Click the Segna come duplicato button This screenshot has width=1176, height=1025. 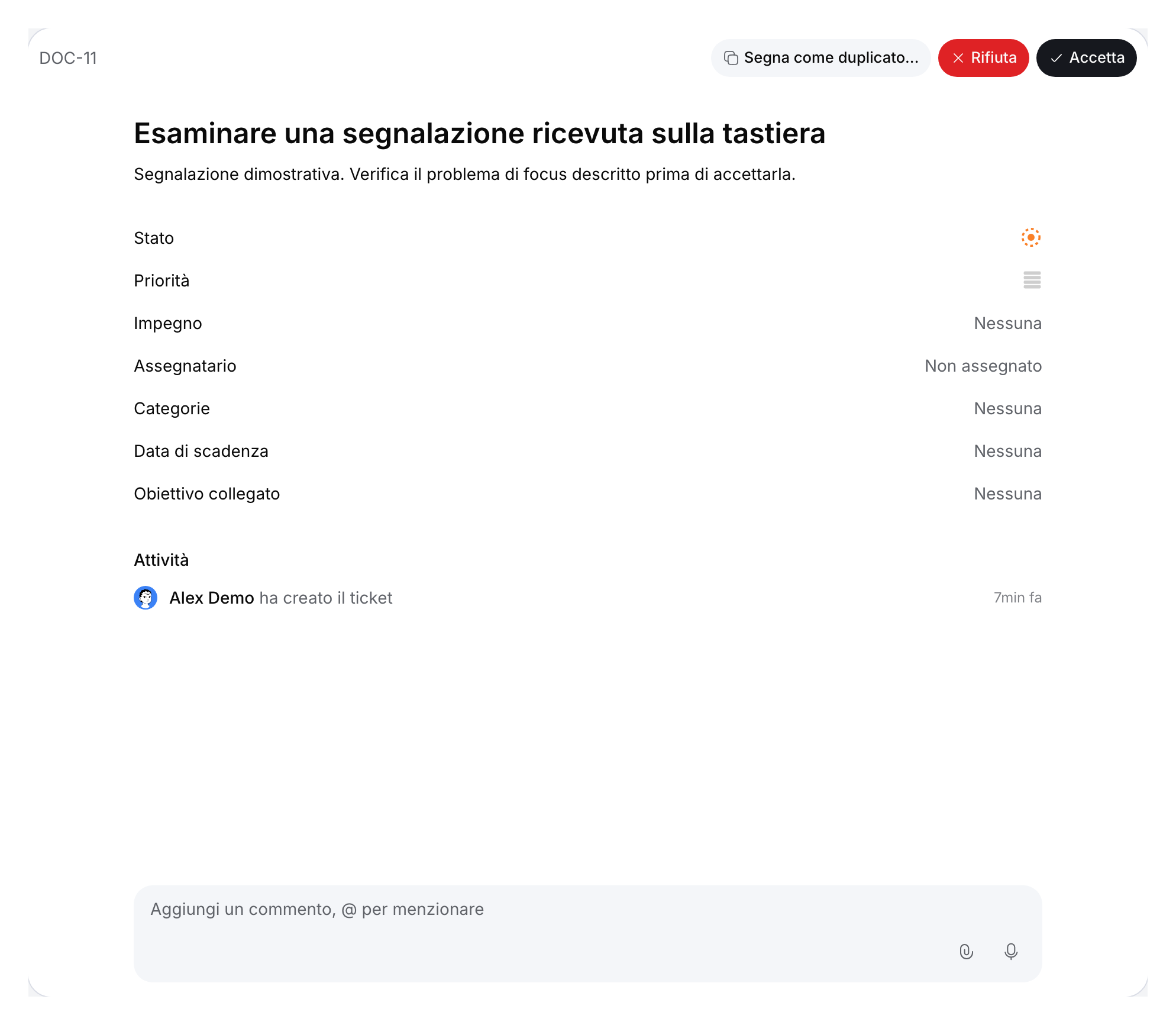[x=820, y=58]
